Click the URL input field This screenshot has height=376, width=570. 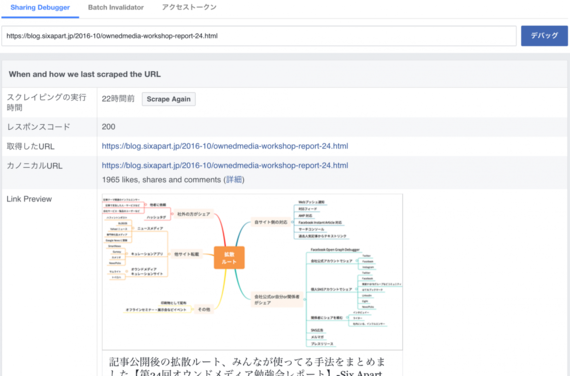pos(259,36)
